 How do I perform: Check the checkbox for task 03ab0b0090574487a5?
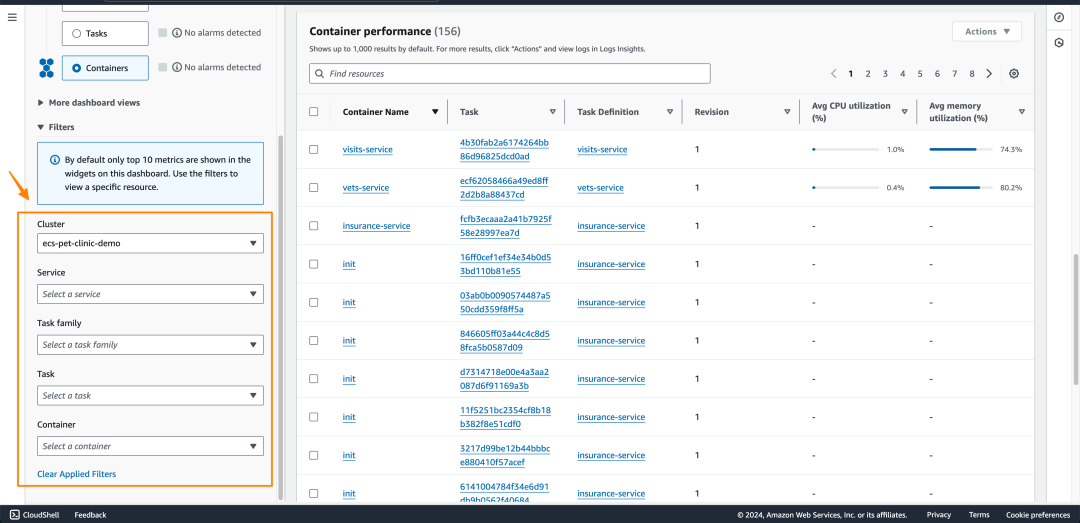pos(314,302)
